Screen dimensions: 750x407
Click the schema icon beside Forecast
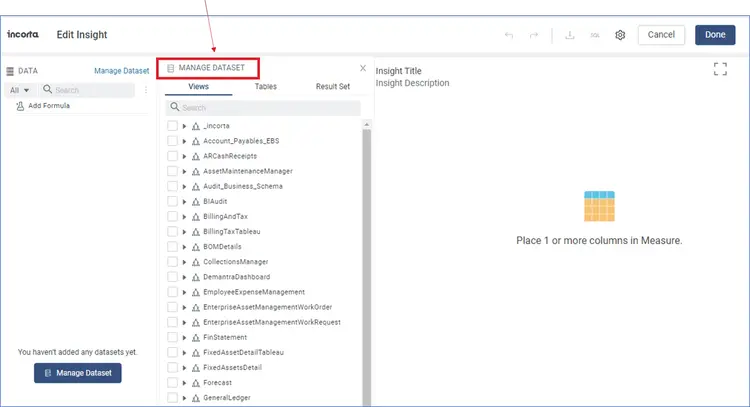tap(196, 383)
